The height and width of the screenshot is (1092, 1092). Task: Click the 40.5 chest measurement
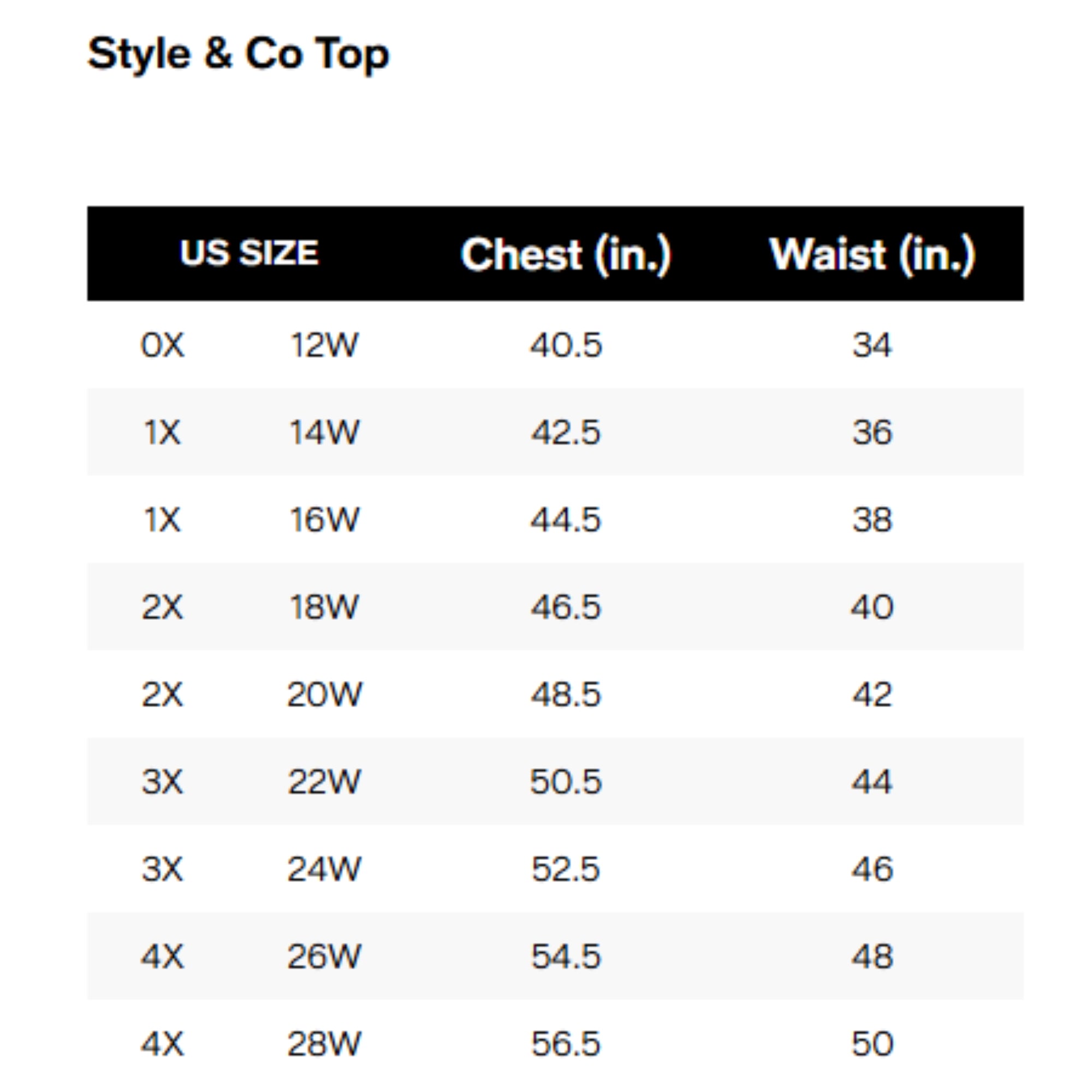point(566,345)
